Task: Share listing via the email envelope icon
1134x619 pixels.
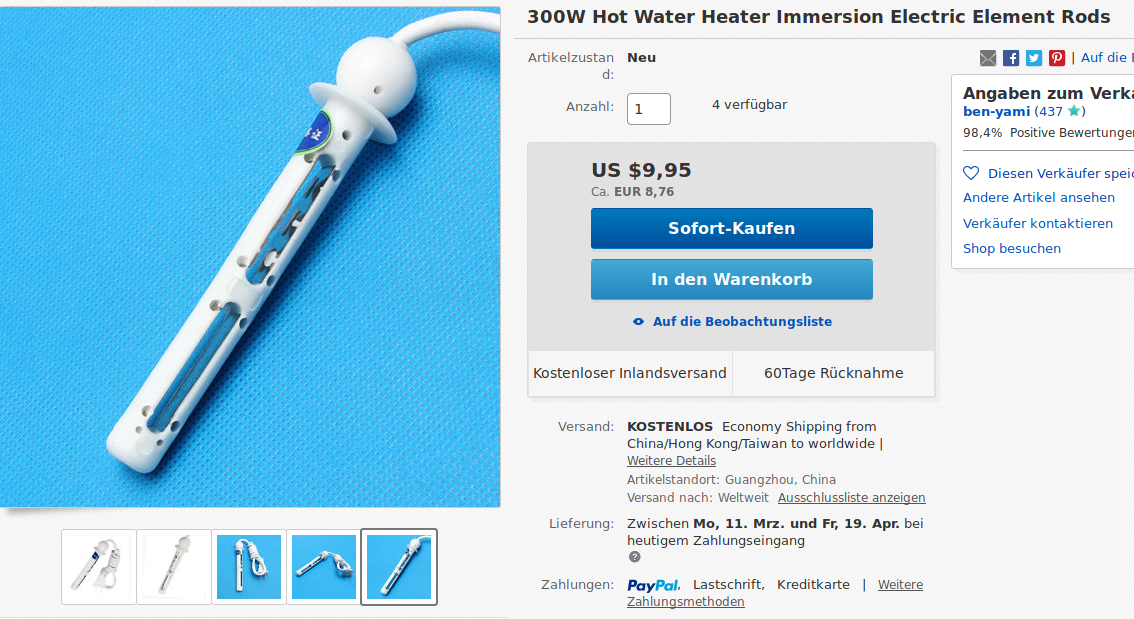Action: [987, 58]
